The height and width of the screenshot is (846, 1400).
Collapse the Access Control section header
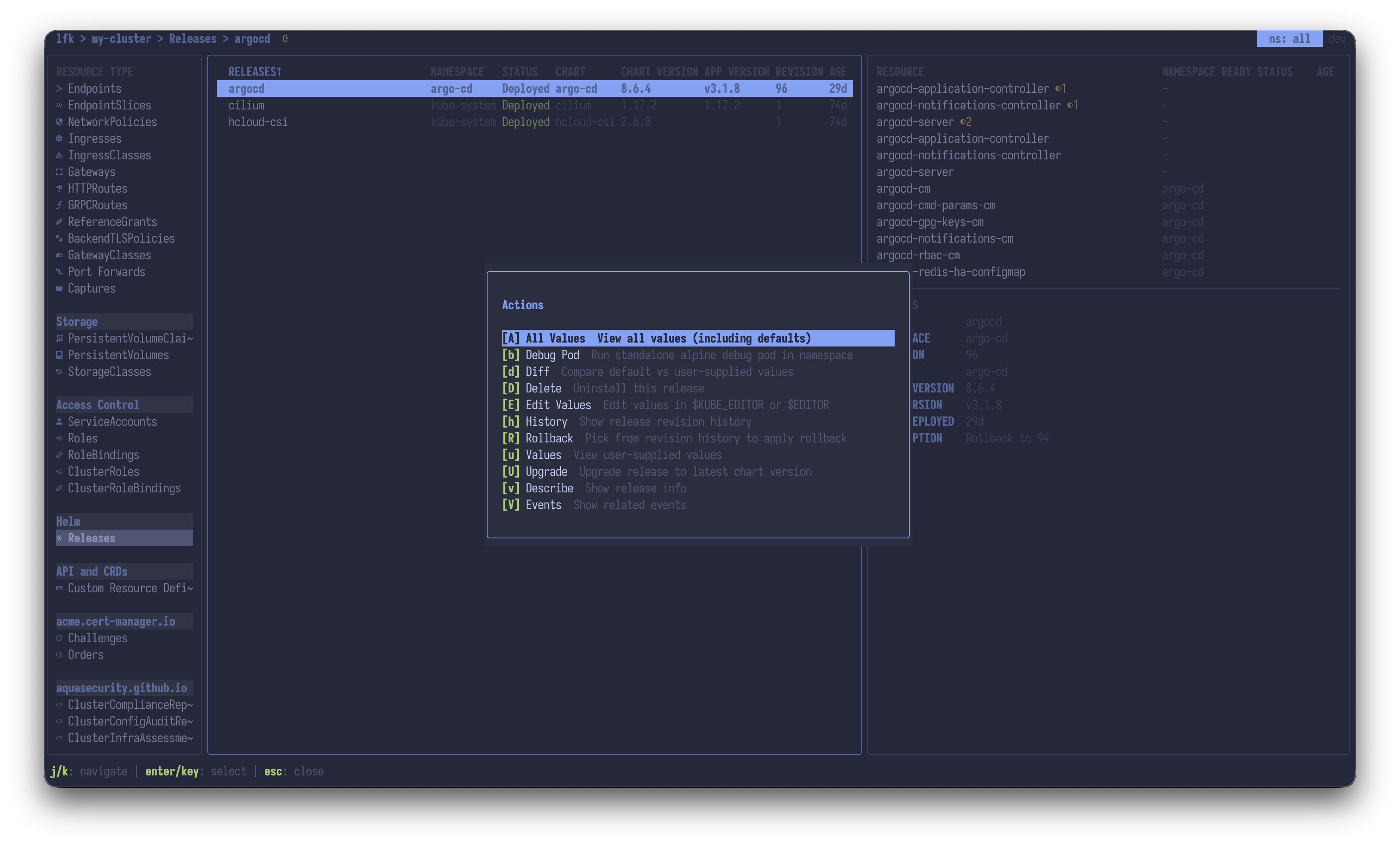tap(124, 405)
